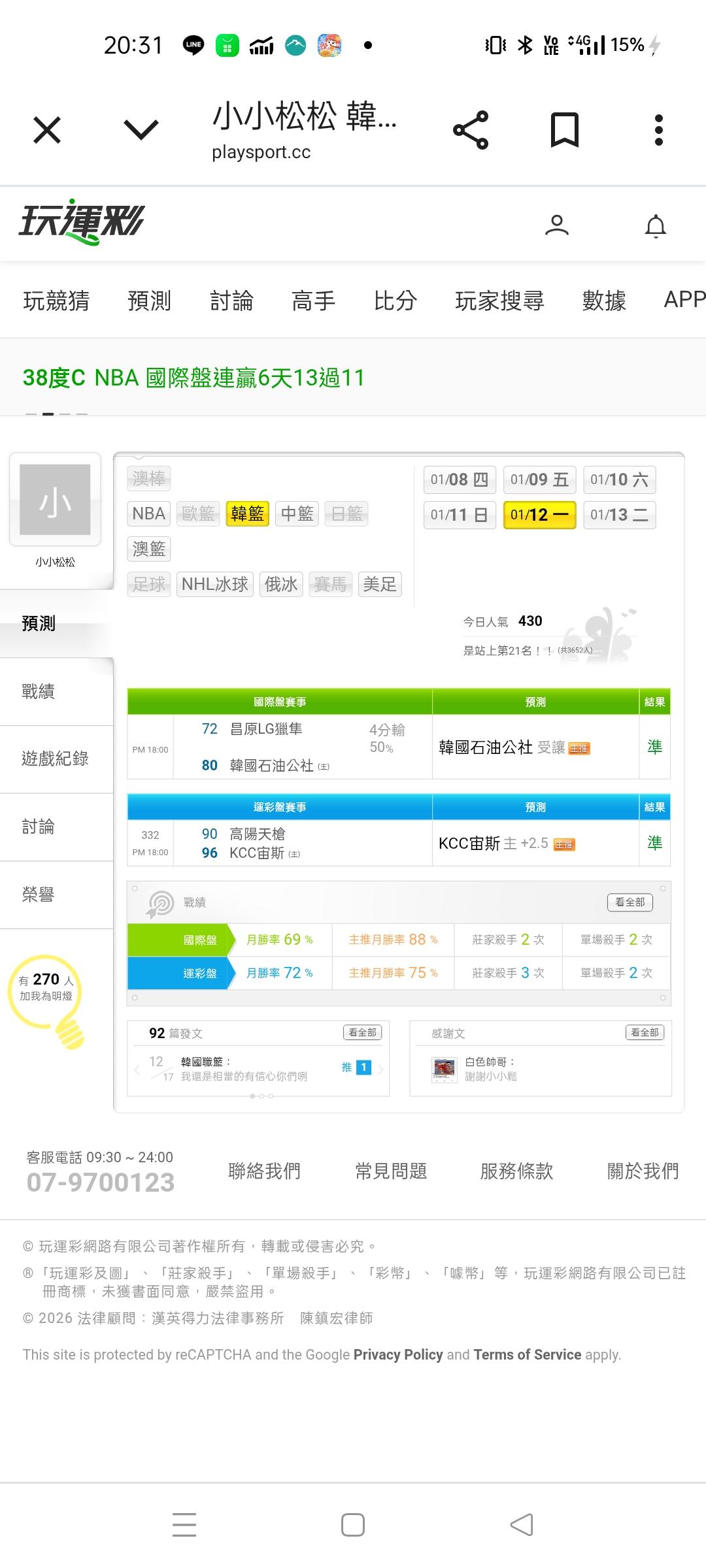The width and height of the screenshot is (706, 1568).
Task: Open the user account profile icon
Action: (556, 225)
